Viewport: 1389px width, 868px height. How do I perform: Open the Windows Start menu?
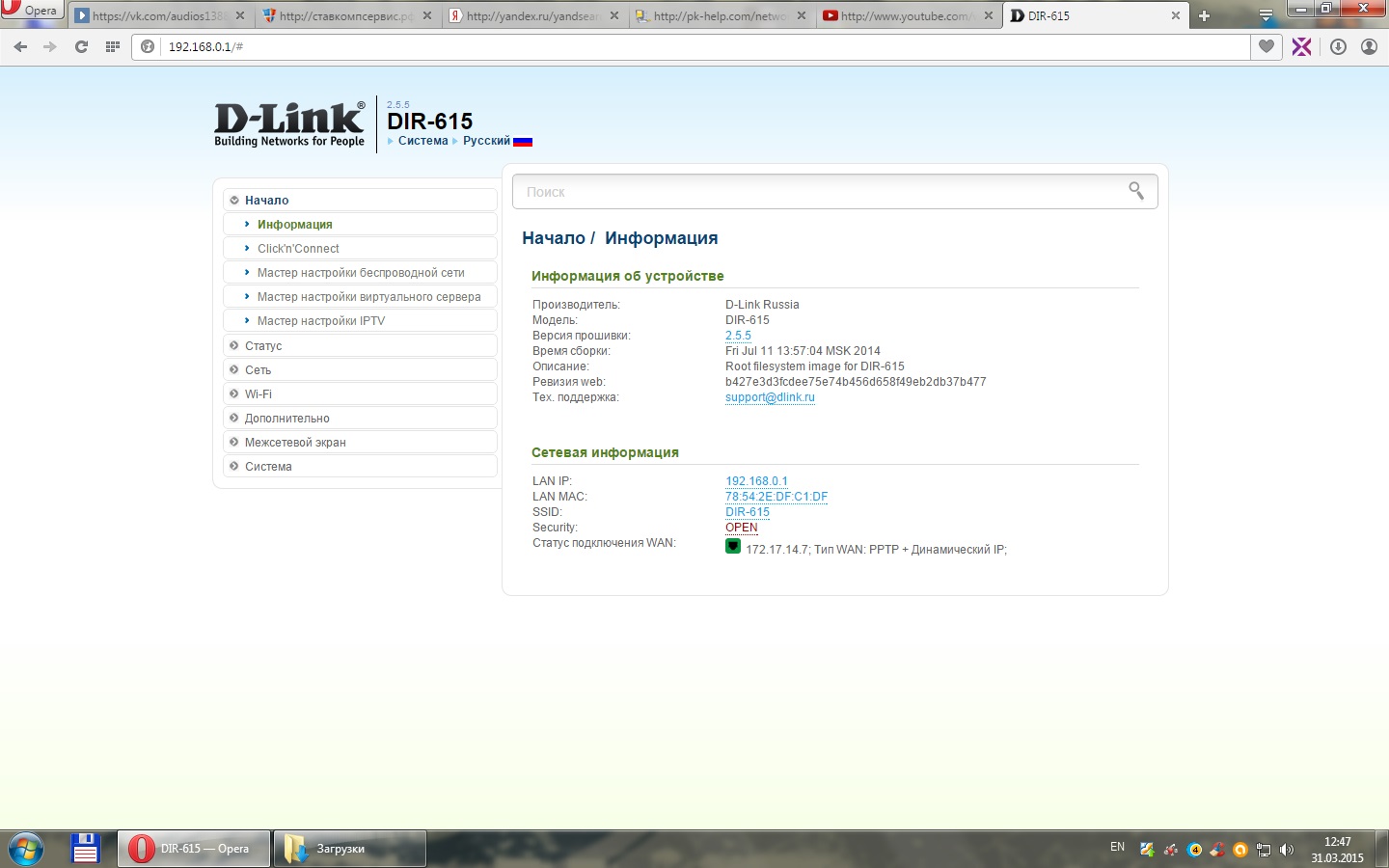(25, 849)
